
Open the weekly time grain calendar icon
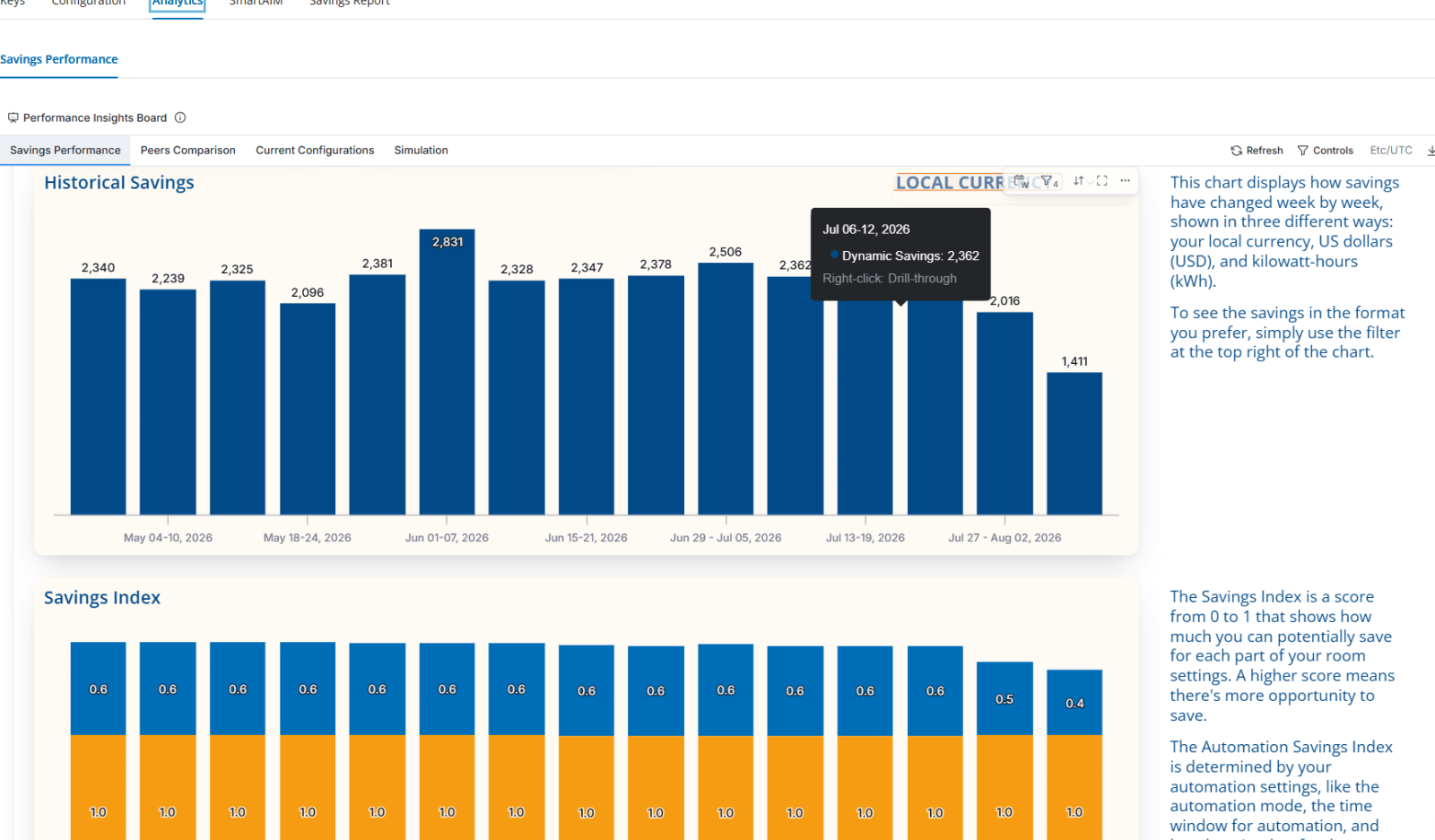pyautogui.click(x=1021, y=181)
